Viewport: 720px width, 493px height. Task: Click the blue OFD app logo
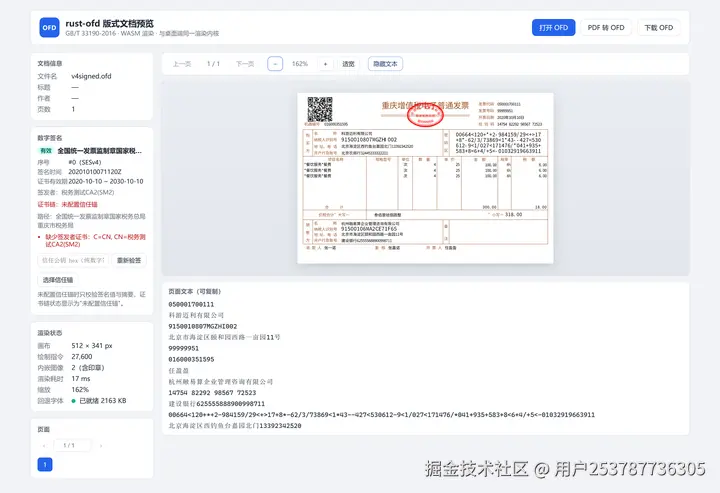[x=49, y=28]
